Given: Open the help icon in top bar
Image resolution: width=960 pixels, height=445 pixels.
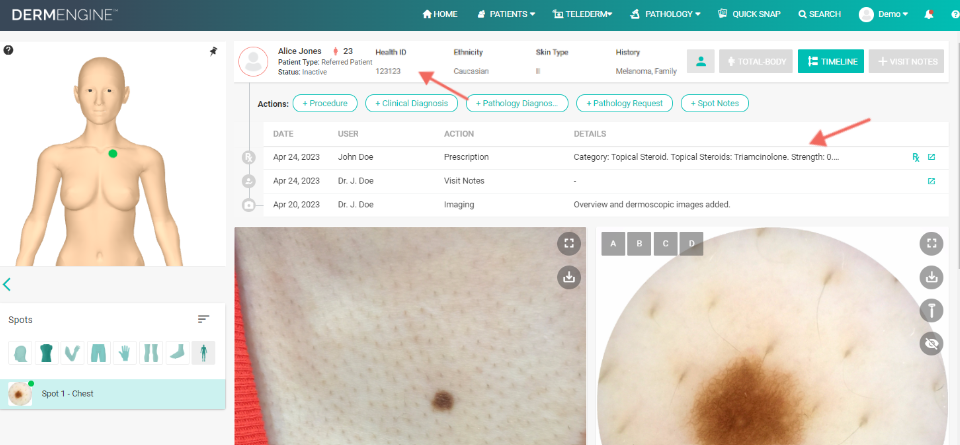Looking at the screenshot, I should click(x=956, y=14).
